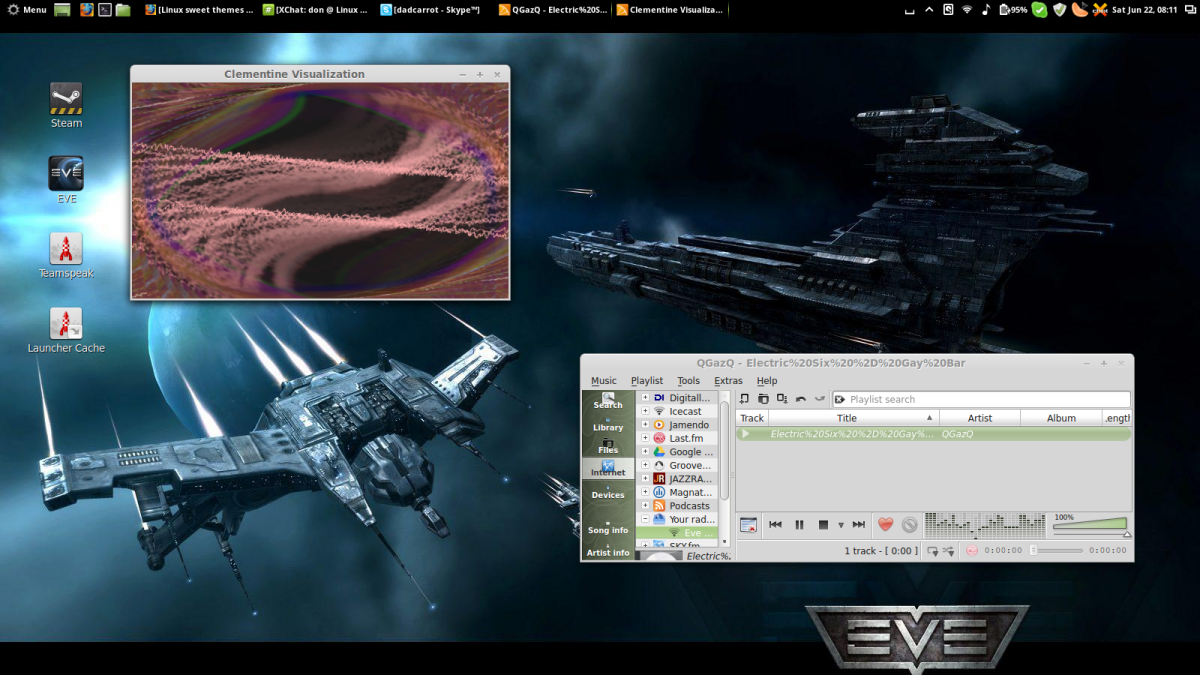1200x675 pixels.
Task: Expand the Digitally Imported tree node
Action: pos(645,398)
